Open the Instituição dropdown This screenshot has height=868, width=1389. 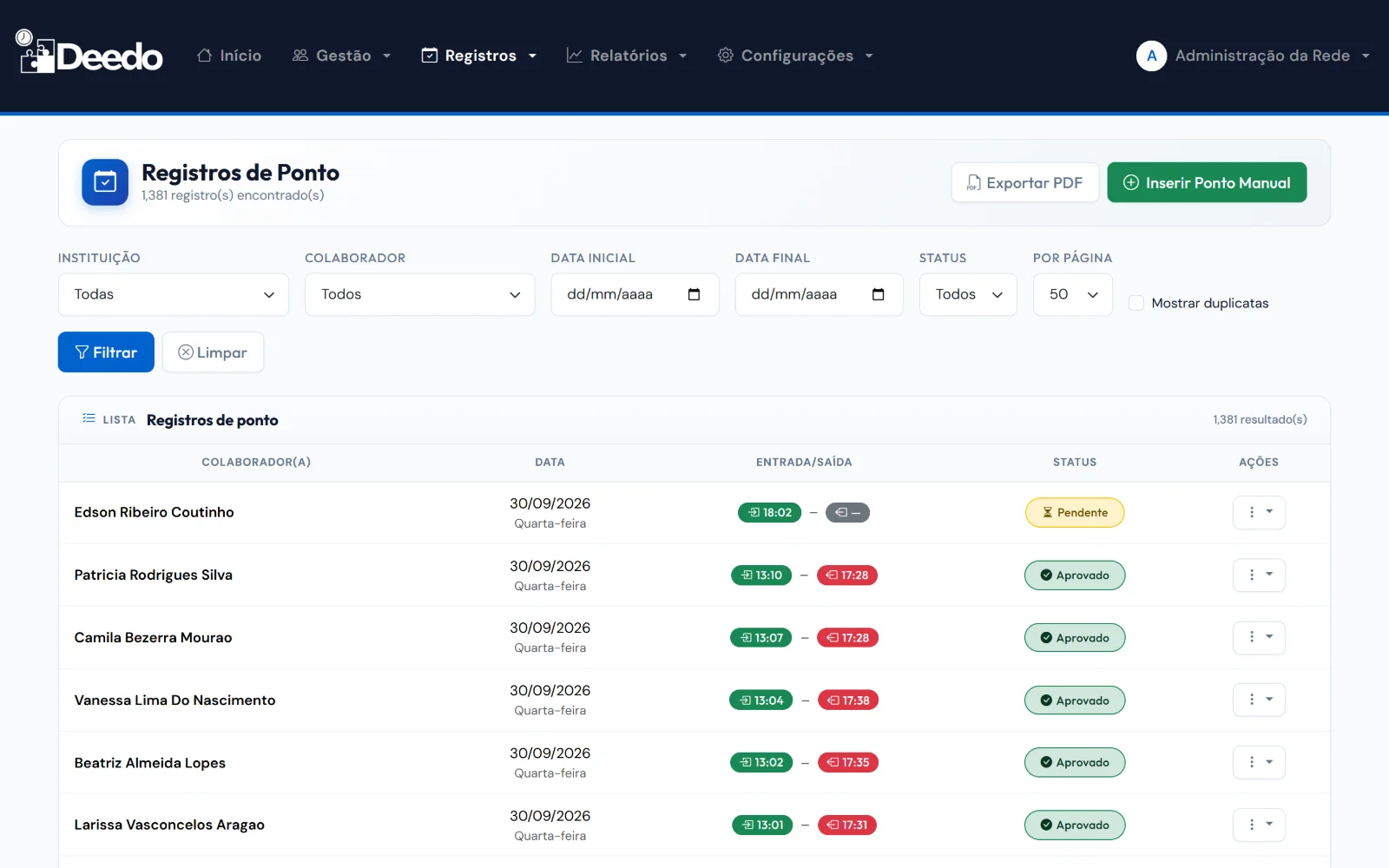pos(174,294)
